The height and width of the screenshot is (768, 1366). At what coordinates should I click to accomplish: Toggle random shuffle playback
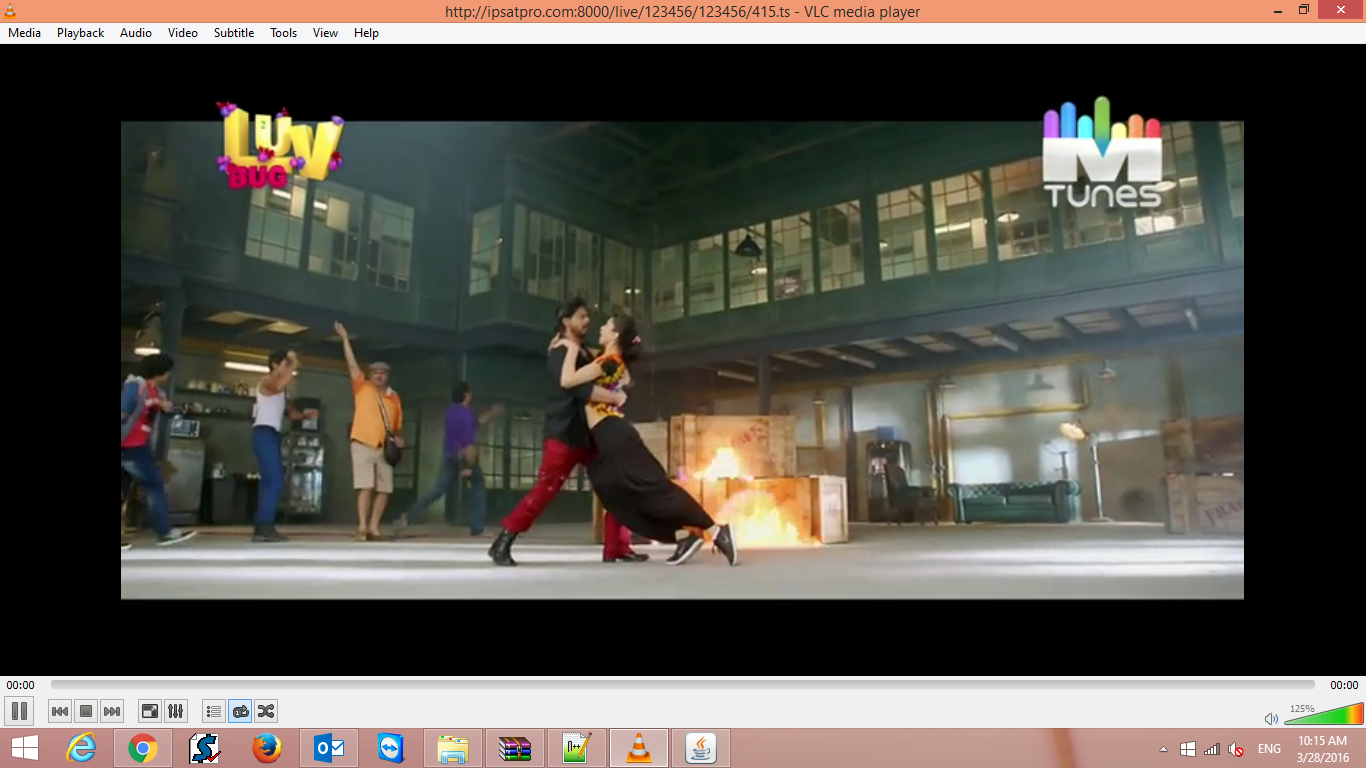click(x=266, y=711)
